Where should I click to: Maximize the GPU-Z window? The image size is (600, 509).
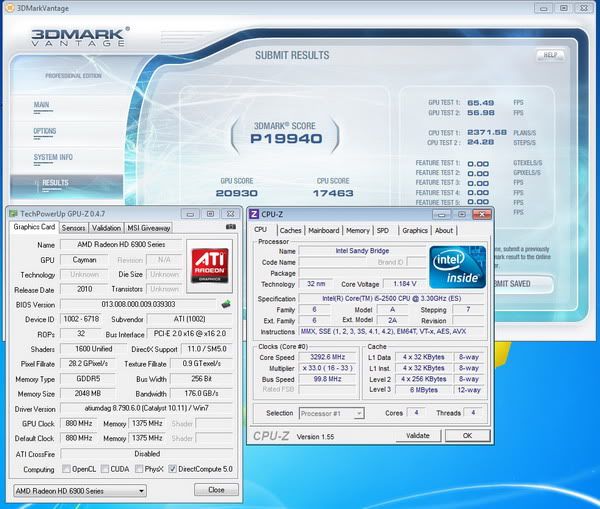pyautogui.click(x=210, y=214)
